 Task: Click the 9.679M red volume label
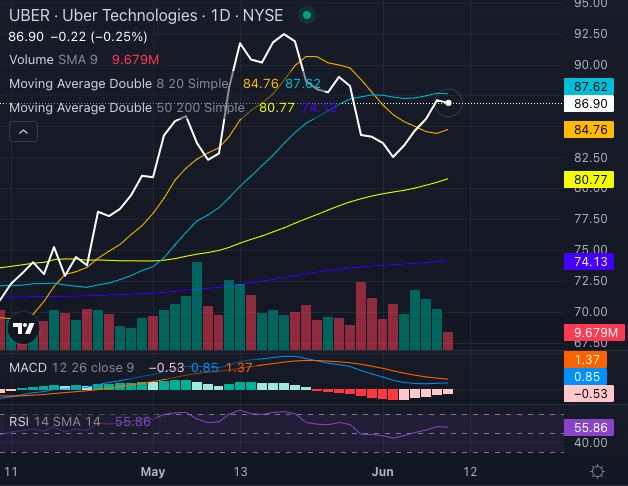(594, 333)
